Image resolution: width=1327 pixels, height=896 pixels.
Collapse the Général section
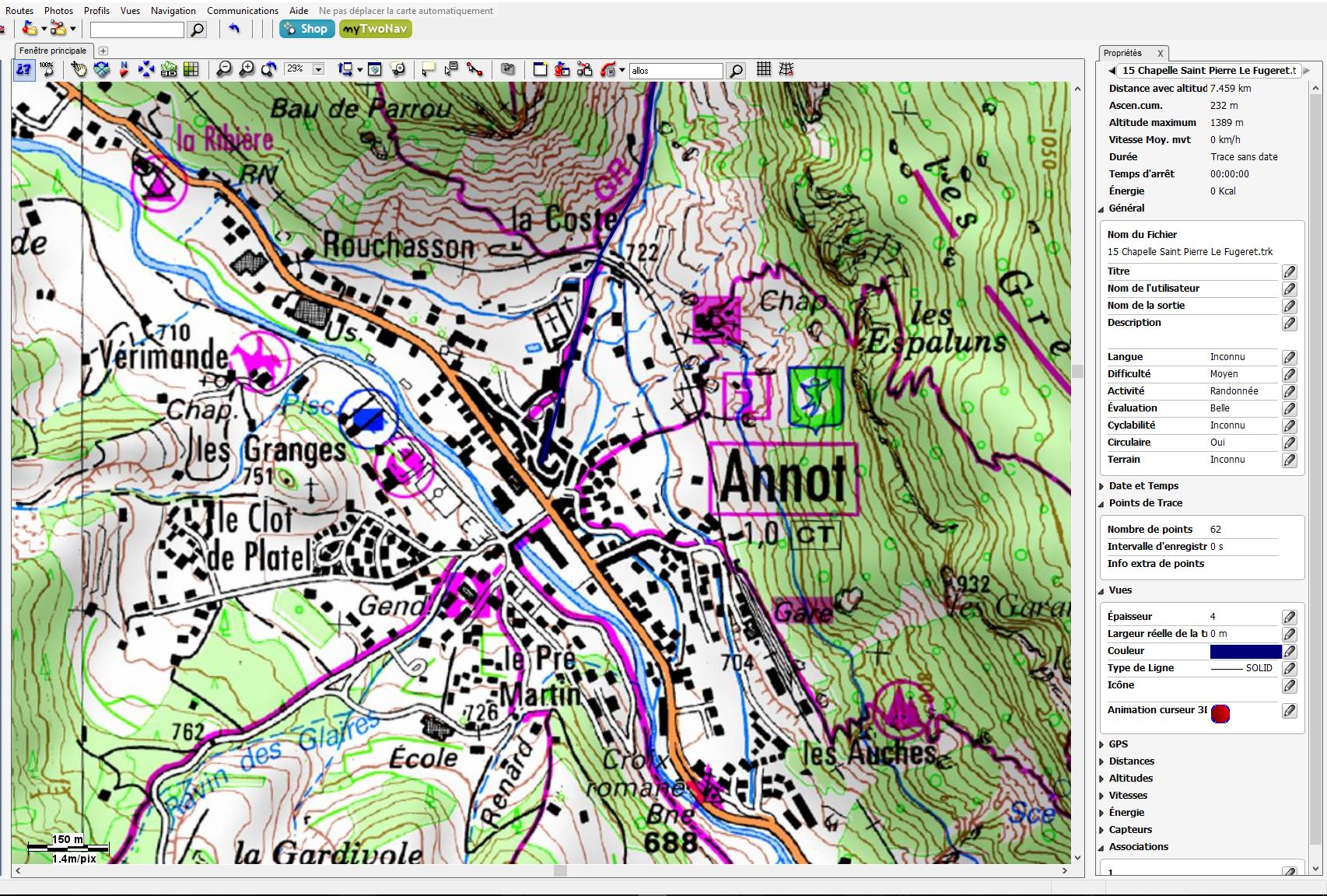(x=1101, y=208)
